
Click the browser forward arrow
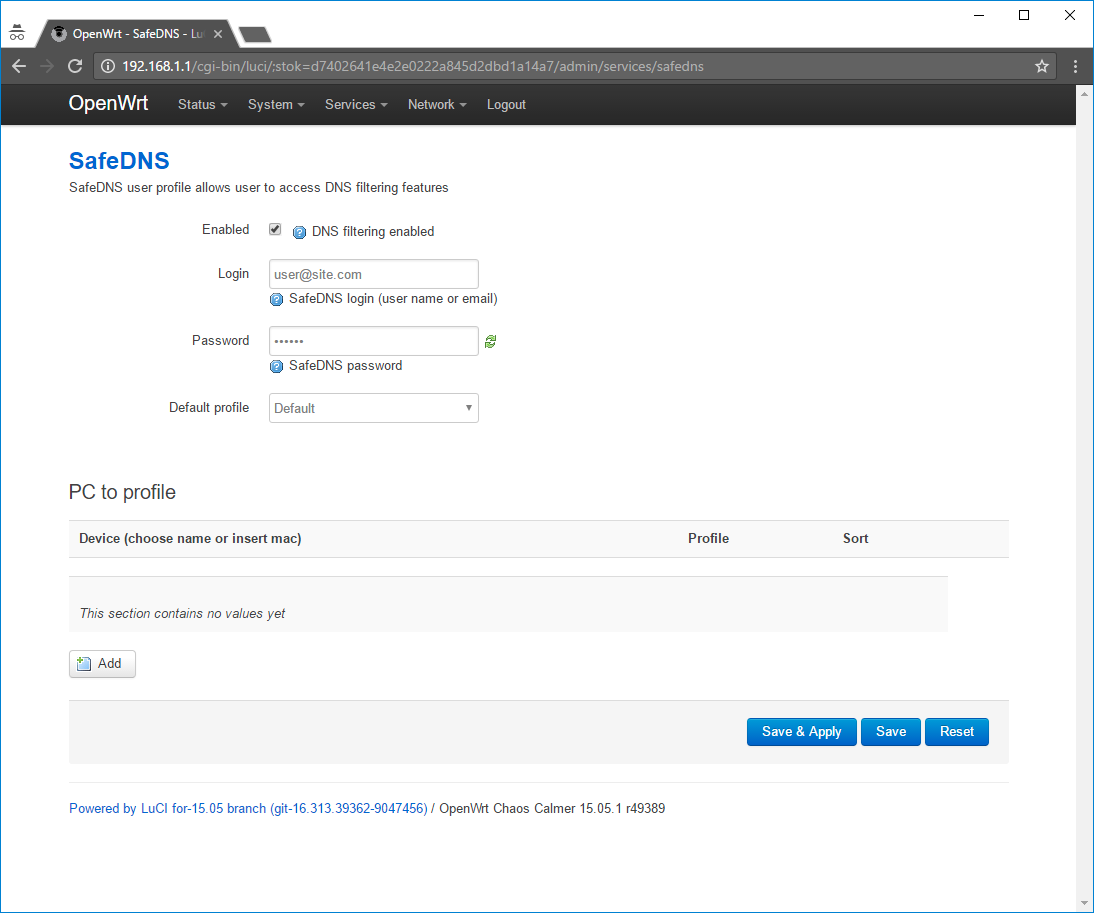[47, 66]
